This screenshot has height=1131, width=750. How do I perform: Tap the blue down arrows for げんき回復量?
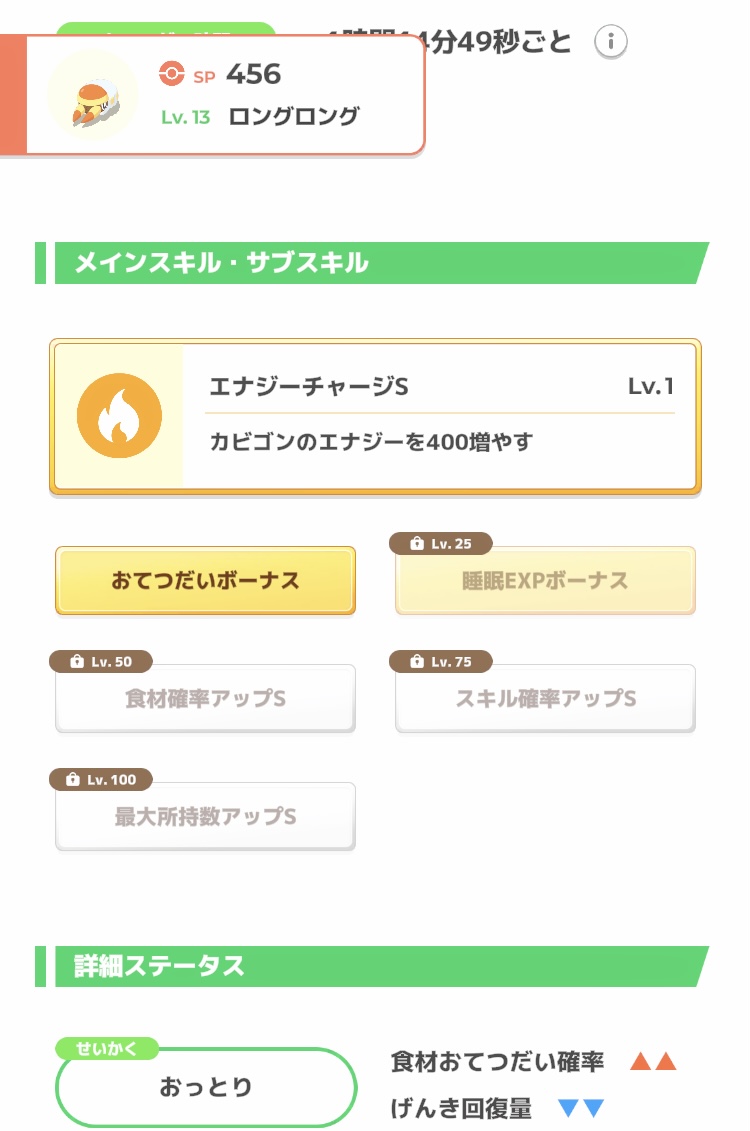(581, 1108)
